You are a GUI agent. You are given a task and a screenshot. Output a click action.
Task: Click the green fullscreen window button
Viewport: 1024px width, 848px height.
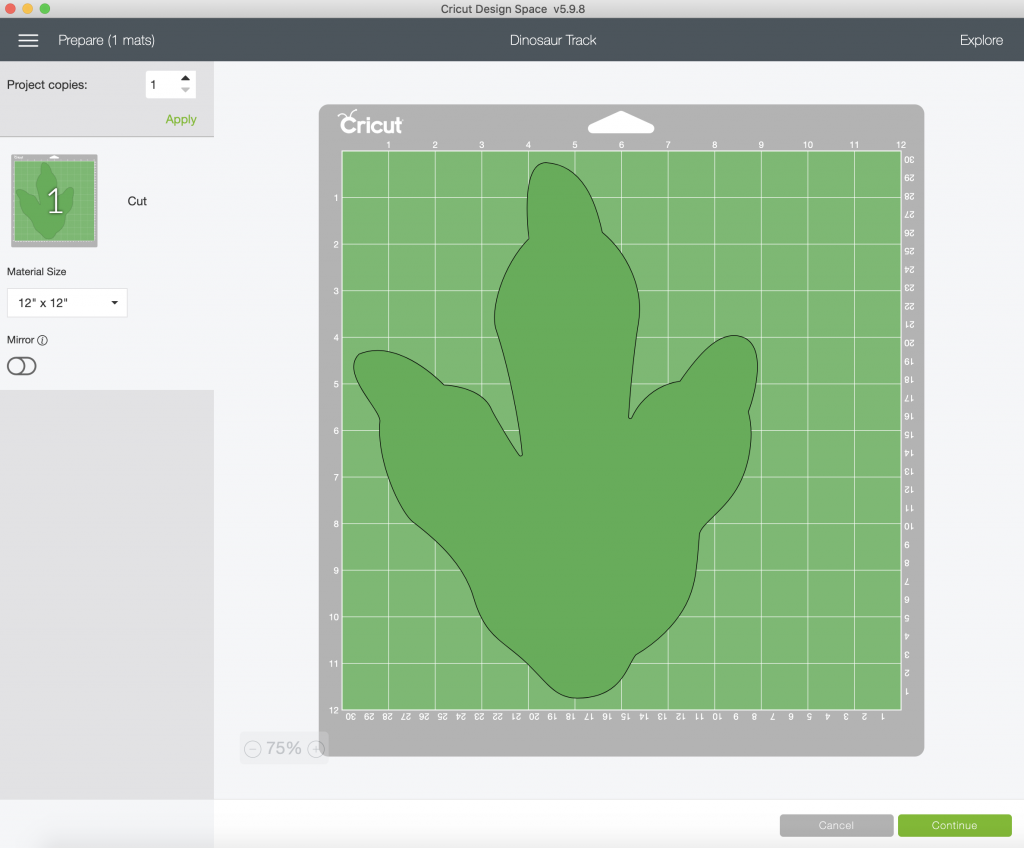[44, 8]
